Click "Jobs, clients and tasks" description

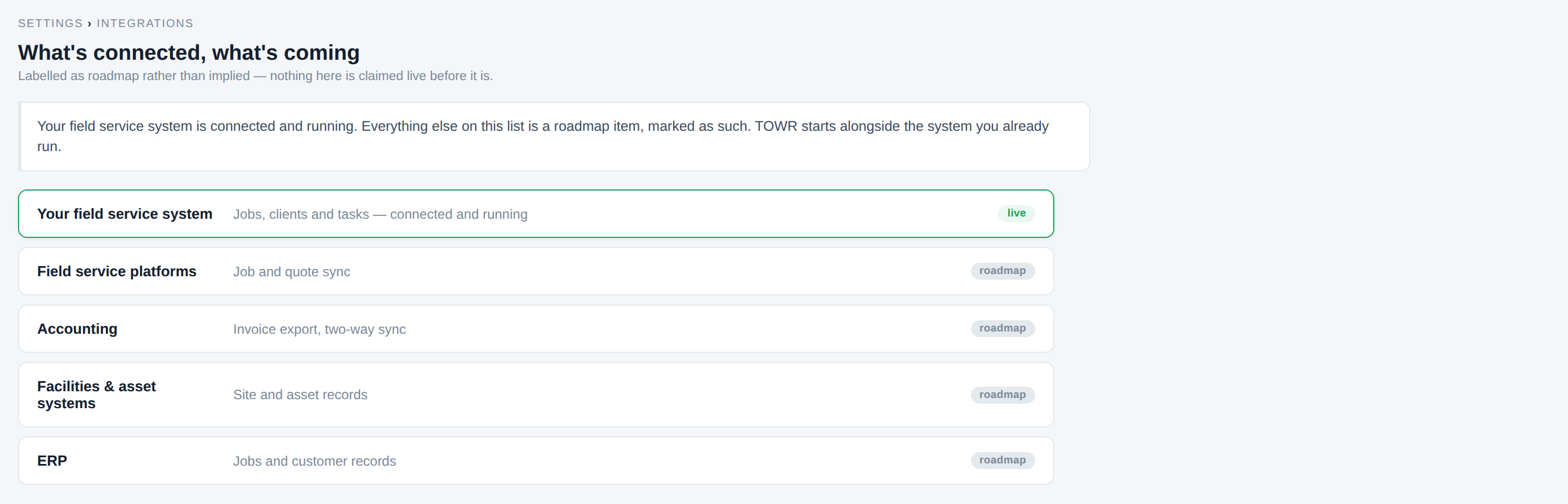point(380,215)
